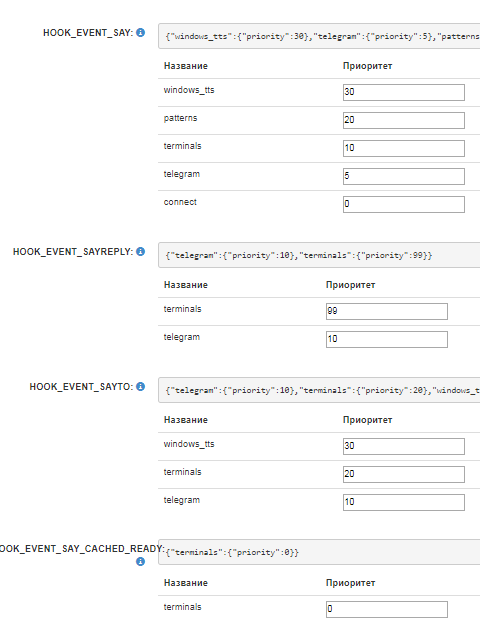Focus terminals priority field in HOOK_EVENT_SAY
The width and height of the screenshot is (480, 624).
404,148
